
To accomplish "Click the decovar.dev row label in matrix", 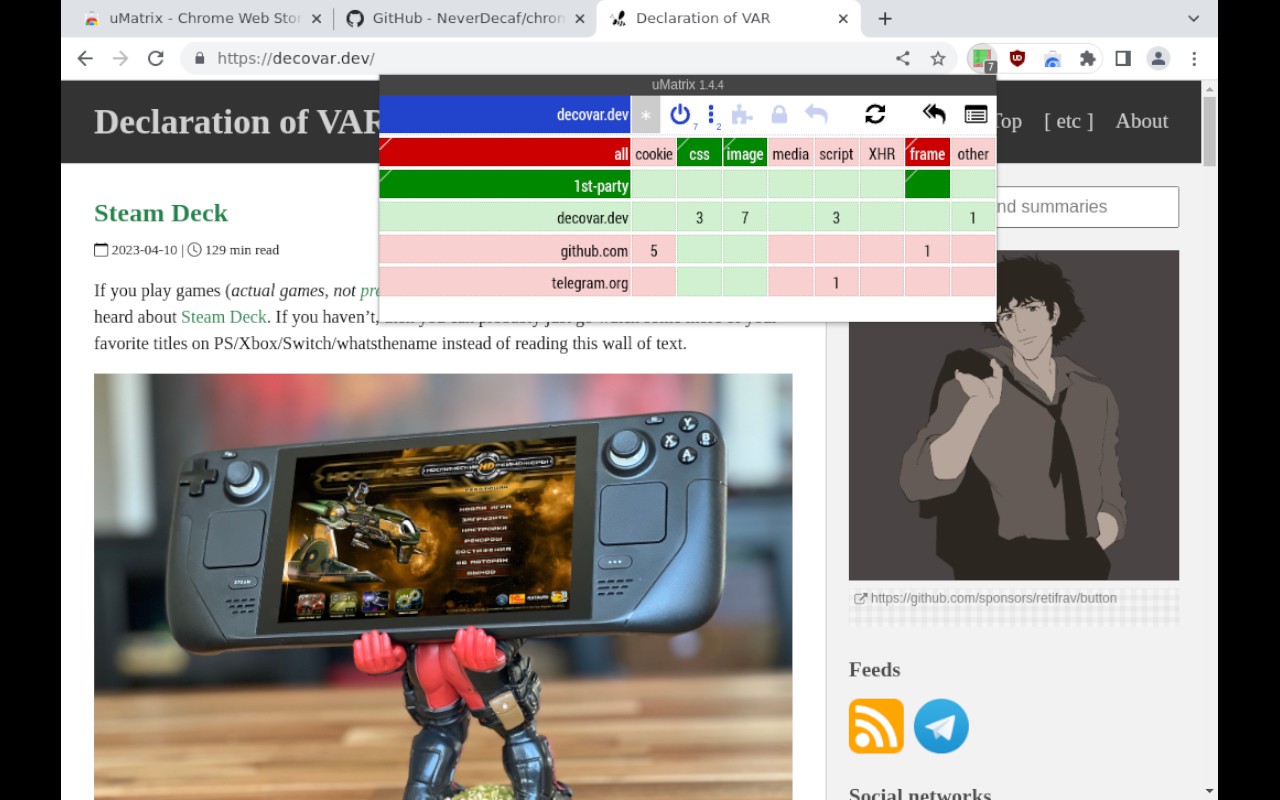I will pyautogui.click(x=505, y=217).
